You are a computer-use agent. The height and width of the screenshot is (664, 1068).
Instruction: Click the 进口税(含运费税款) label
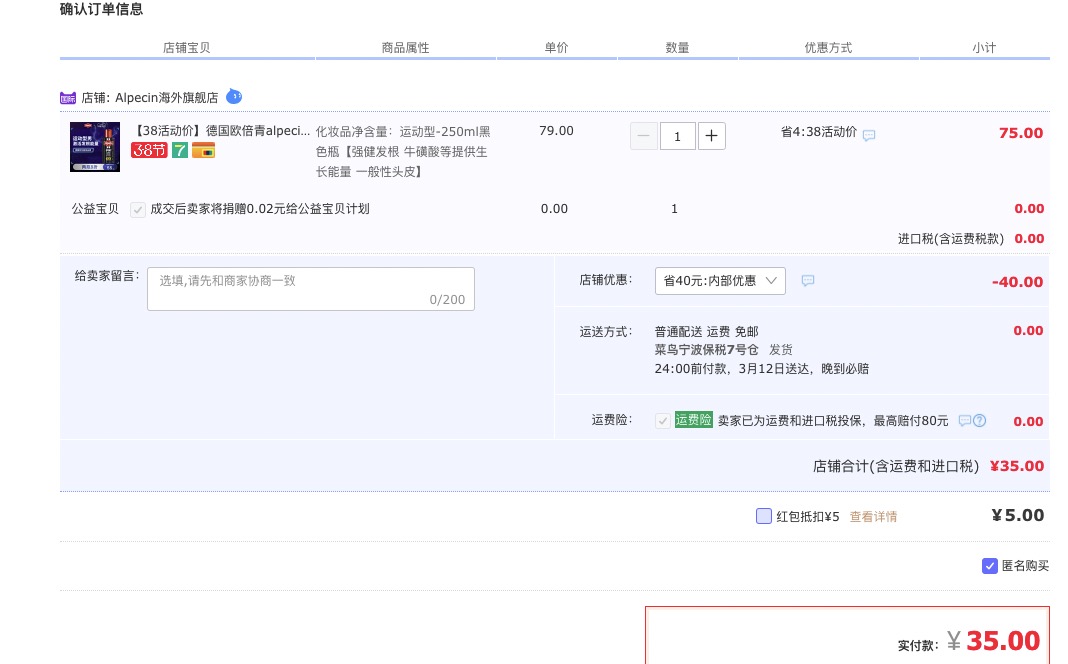(x=951, y=239)
